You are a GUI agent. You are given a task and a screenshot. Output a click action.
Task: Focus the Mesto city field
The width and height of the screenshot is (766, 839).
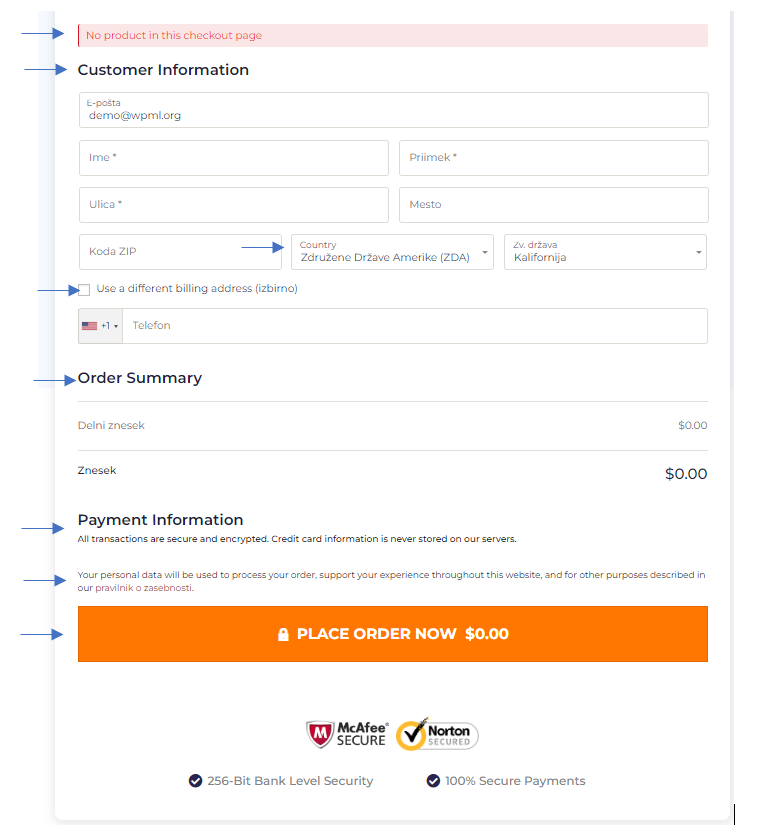(554, 205)
